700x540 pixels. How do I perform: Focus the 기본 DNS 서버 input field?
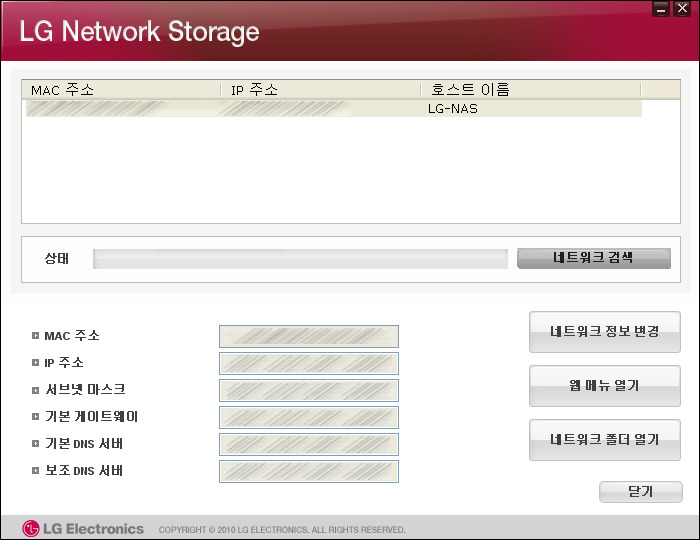[x=309, y=444]
